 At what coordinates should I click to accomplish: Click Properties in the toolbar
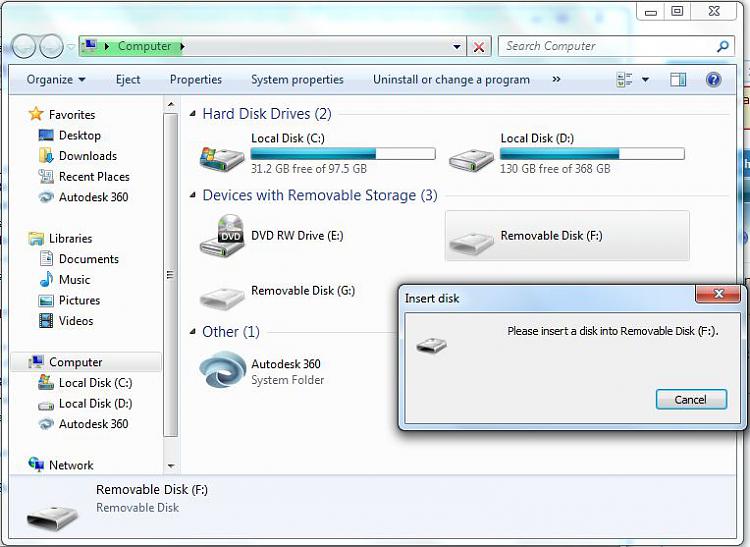click(196, 79)
